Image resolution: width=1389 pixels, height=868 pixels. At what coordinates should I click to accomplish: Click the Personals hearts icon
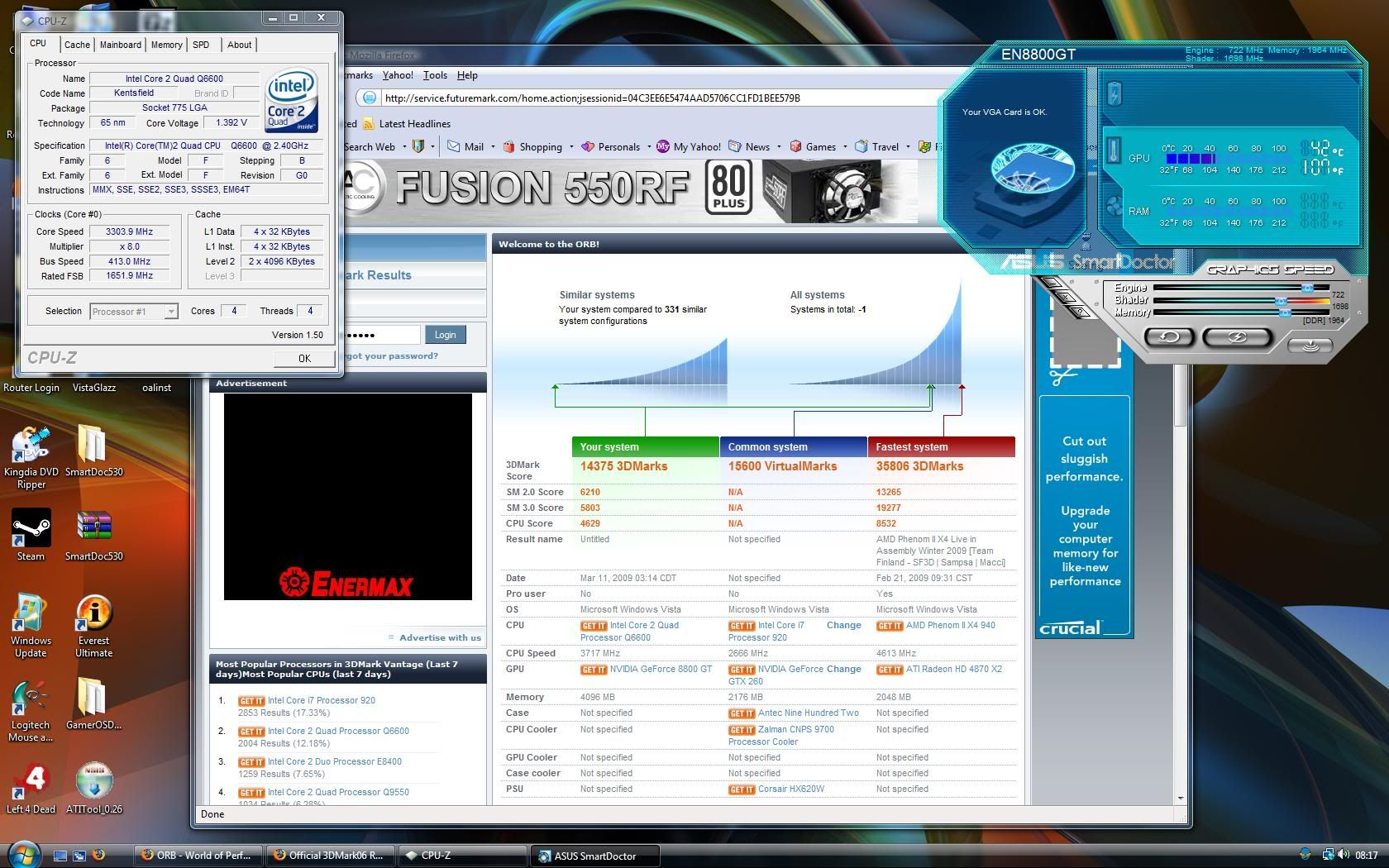[587, 146]
